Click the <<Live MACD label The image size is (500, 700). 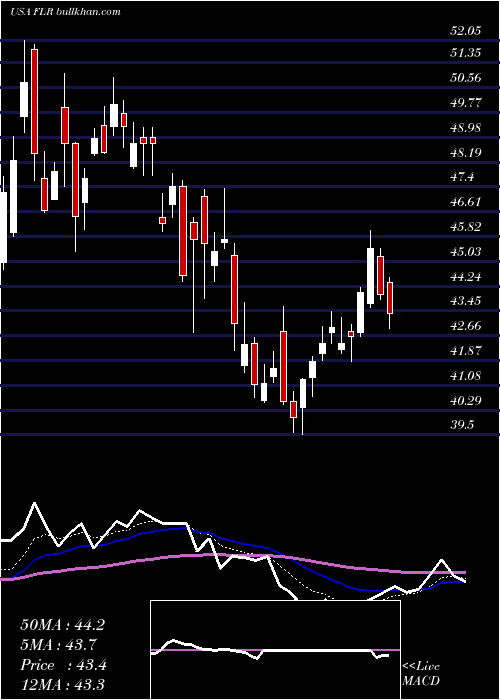421,674
